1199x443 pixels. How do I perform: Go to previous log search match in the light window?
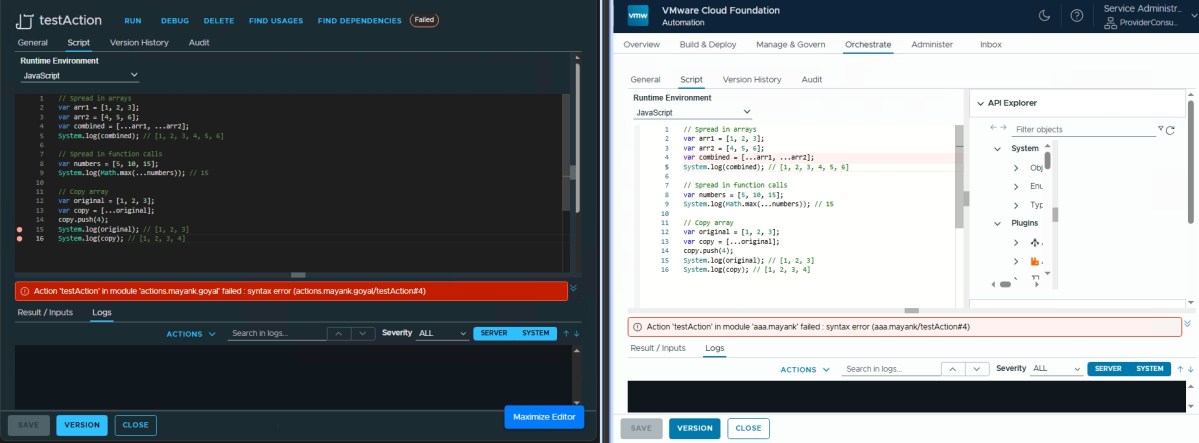point(953,369)
